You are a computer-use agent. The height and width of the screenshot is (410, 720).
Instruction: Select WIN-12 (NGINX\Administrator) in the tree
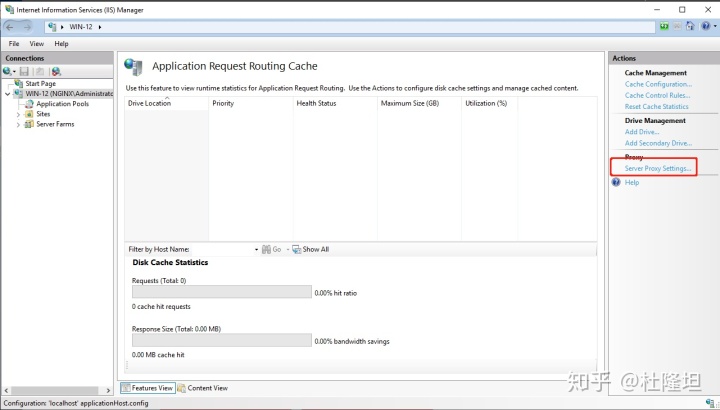point(69,94)
